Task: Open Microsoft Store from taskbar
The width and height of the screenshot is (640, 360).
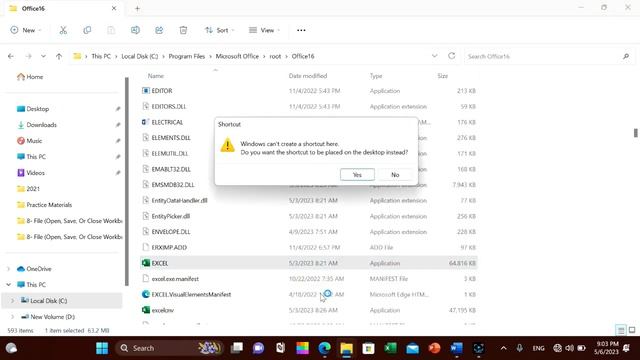Action: (x=369, y=348)
